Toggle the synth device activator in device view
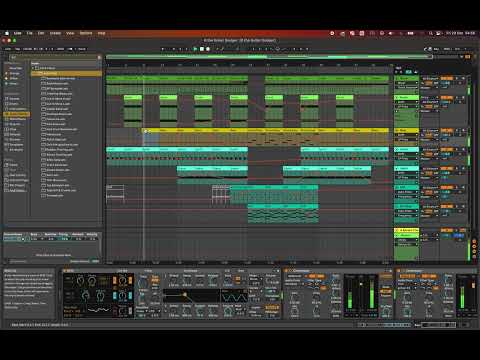The width and height of the screenshot is (480, 360). [66, 271]
